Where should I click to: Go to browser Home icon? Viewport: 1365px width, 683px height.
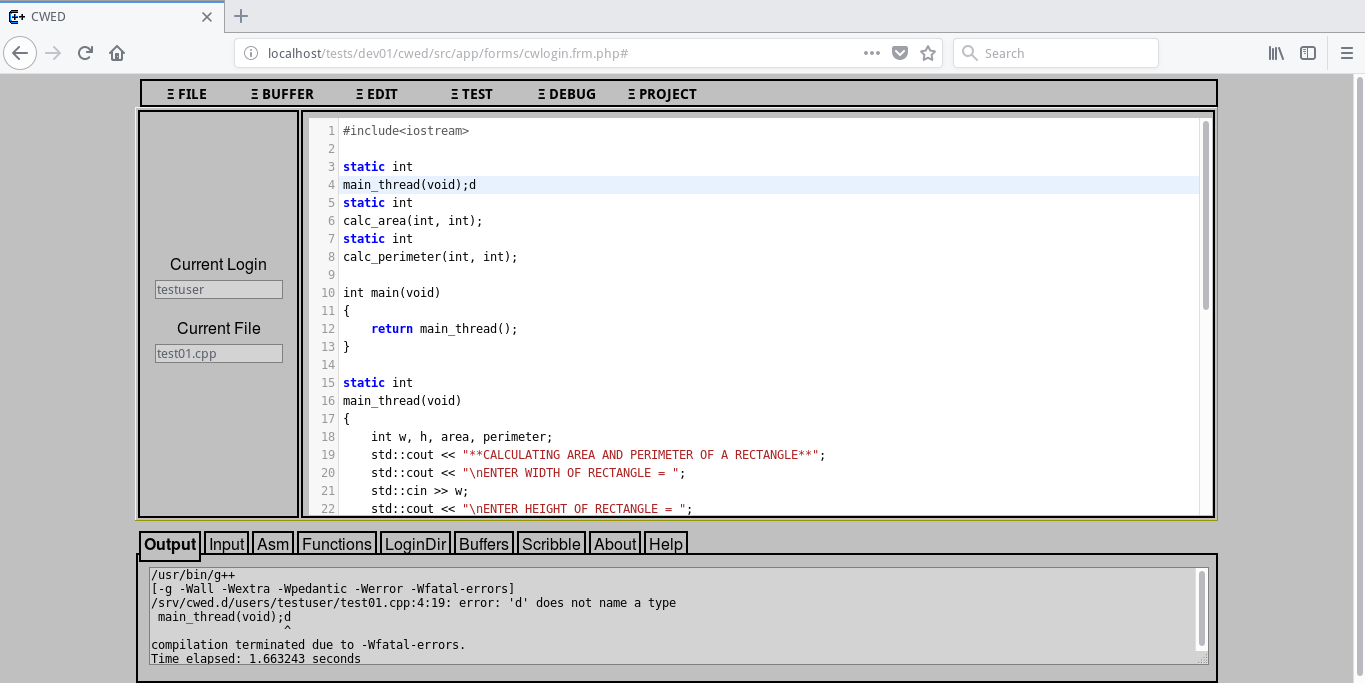click(x=117, y=53)
